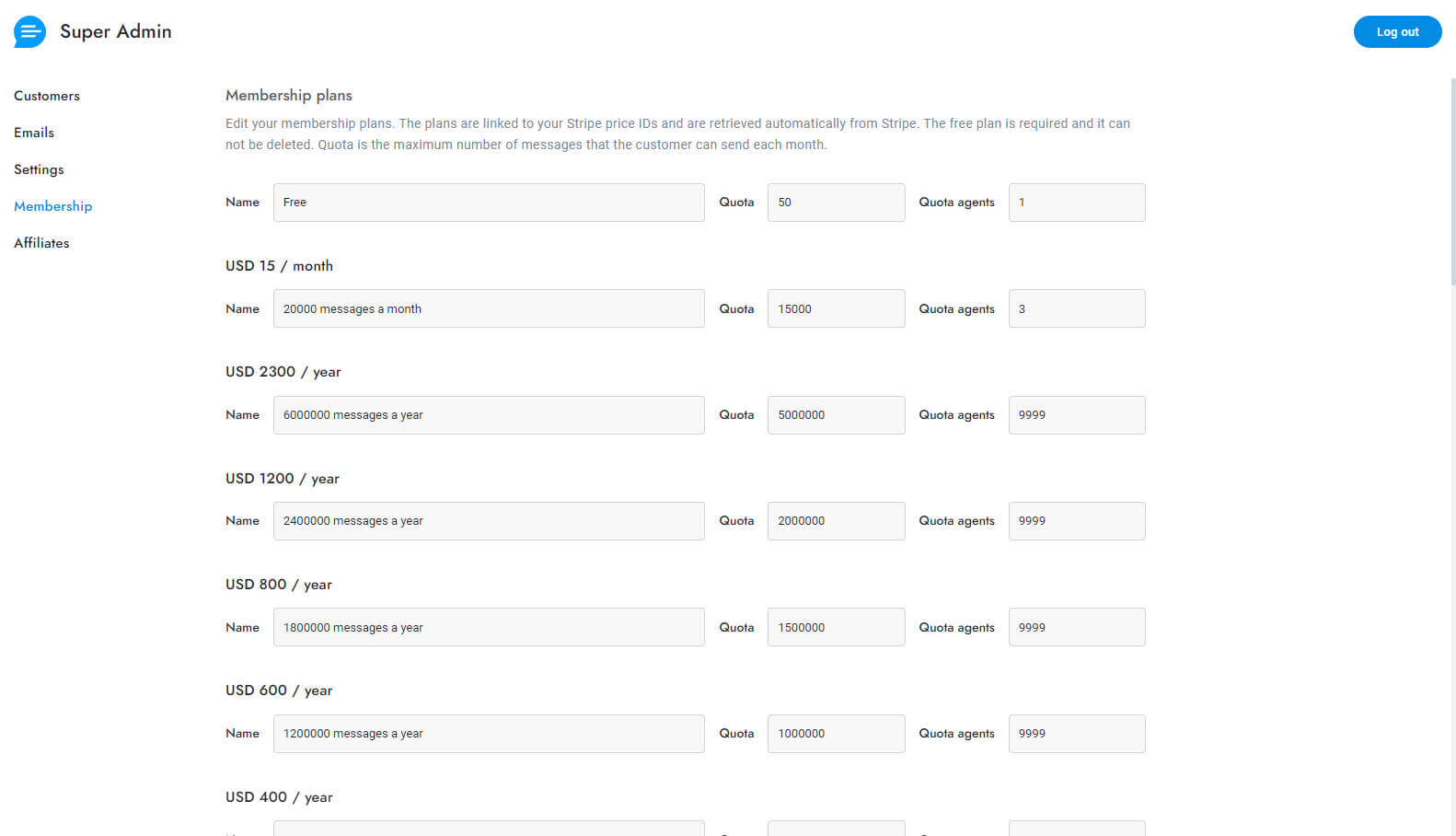Focus the quota field with 5000000
Image resolution: width=1456 pixels, height=836 pixels.
[x=836, y=415]
